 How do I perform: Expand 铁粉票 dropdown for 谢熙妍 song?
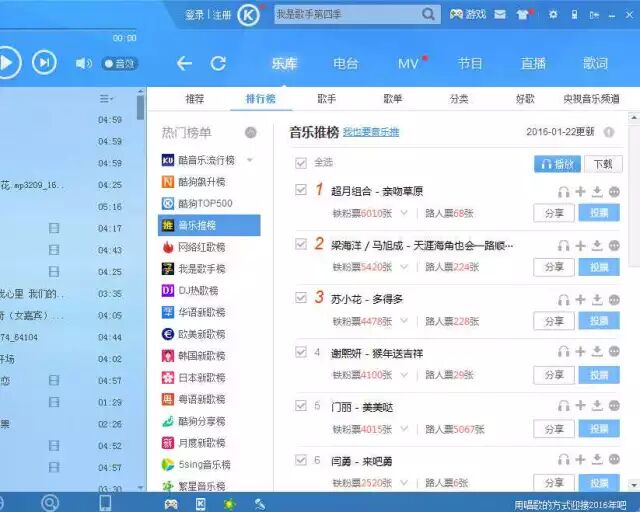(x=404, y=374)
